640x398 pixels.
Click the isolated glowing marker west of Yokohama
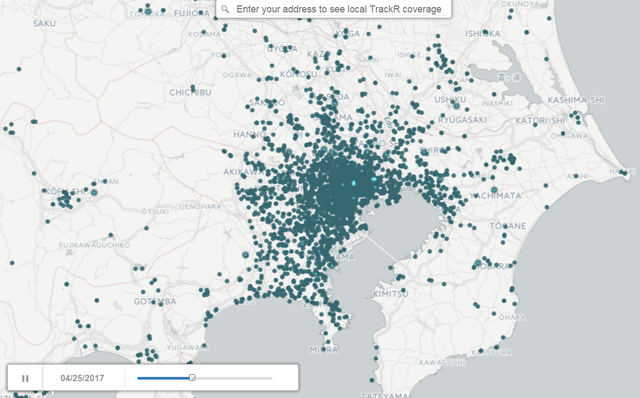(x=246, y=255)
